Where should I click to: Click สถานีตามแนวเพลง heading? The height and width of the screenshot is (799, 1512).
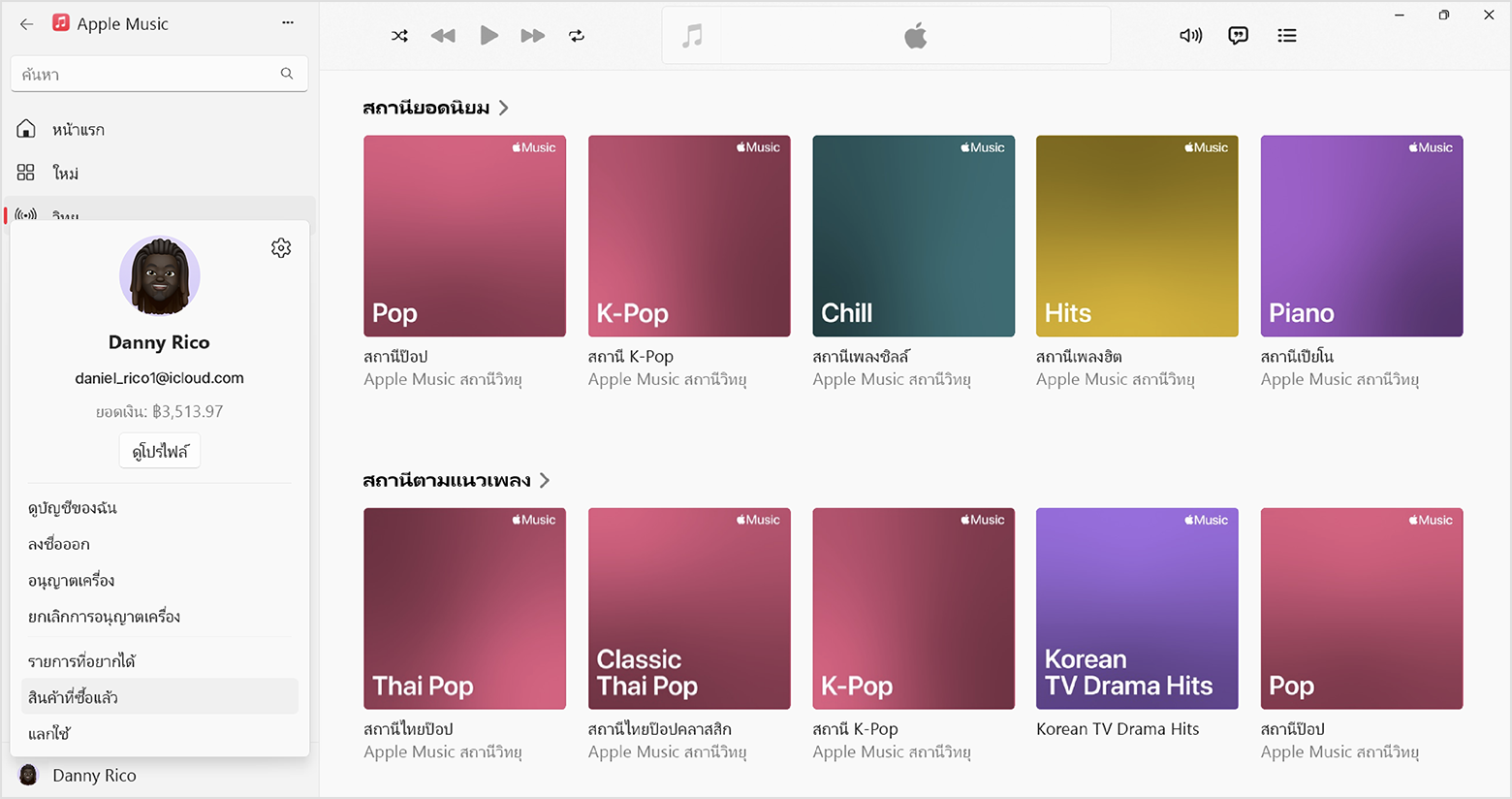coord(447,481)
